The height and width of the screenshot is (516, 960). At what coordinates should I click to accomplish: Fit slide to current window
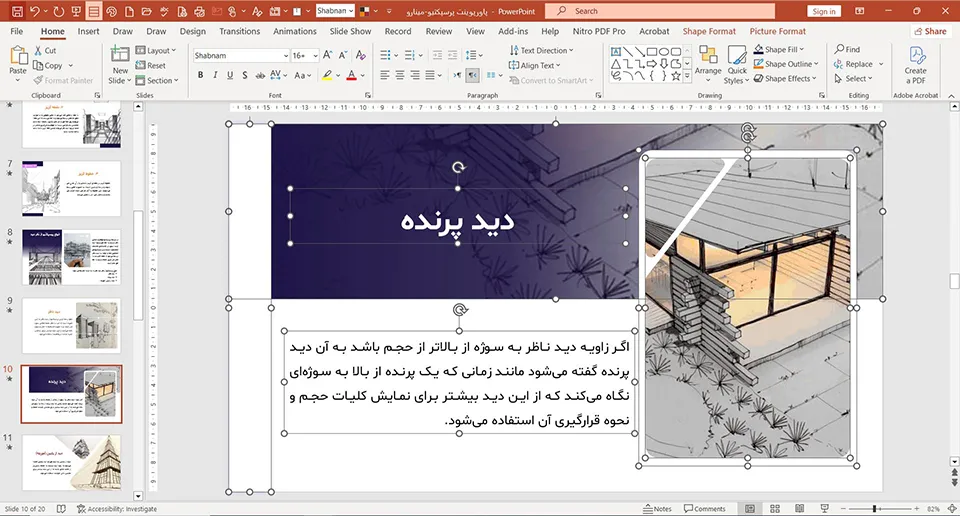(952, 509)
